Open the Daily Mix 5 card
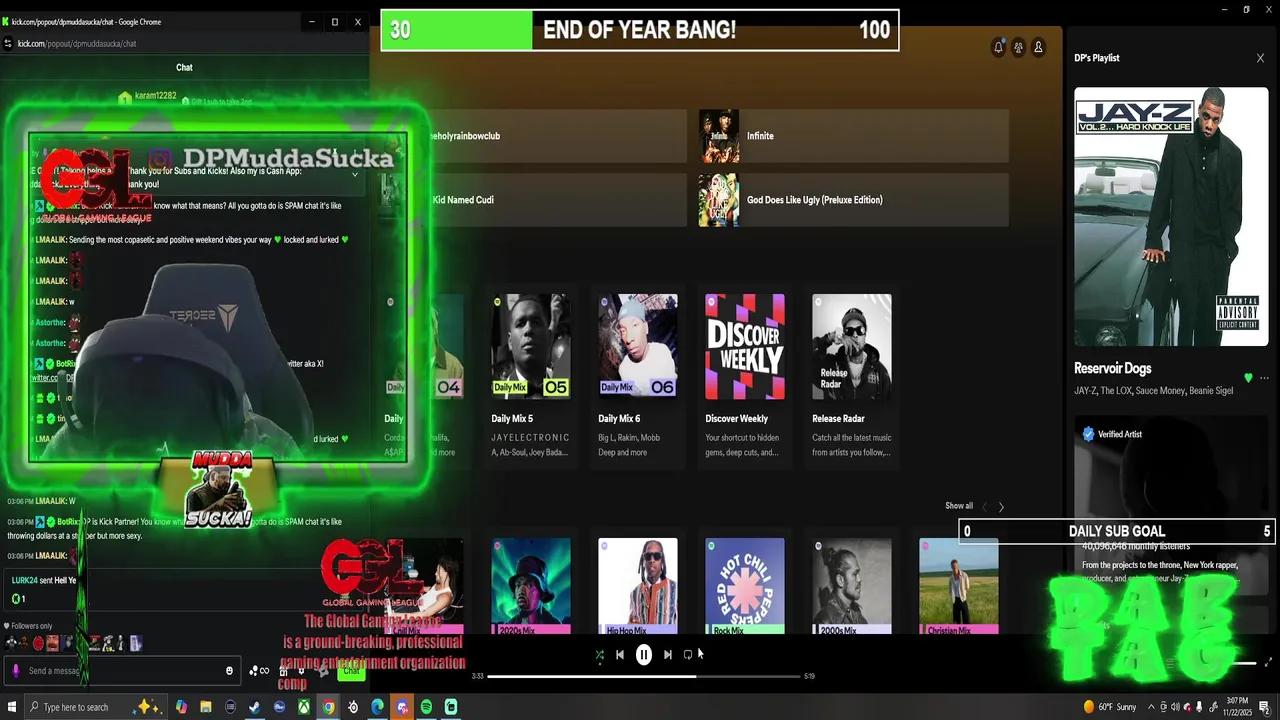The image size is (1280, 720). pos(531,377)
